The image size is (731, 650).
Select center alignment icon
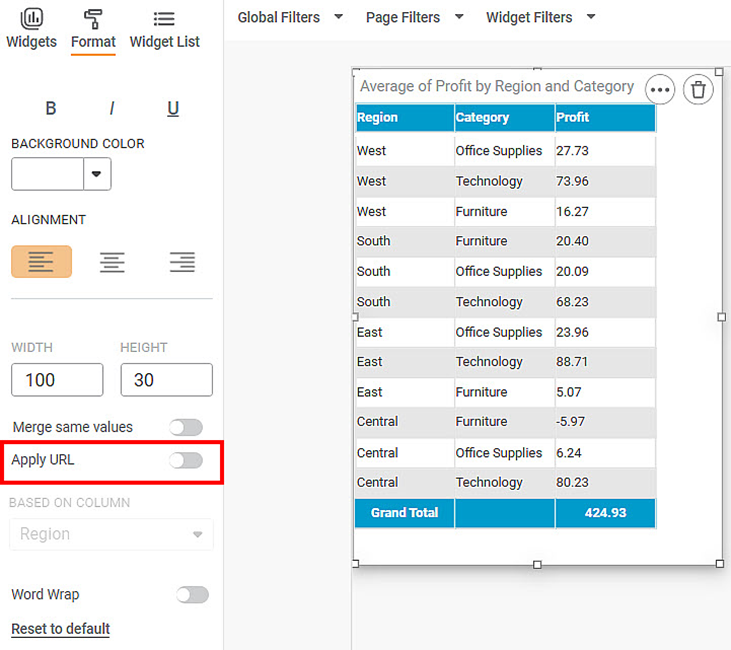(x=112, y=262)
